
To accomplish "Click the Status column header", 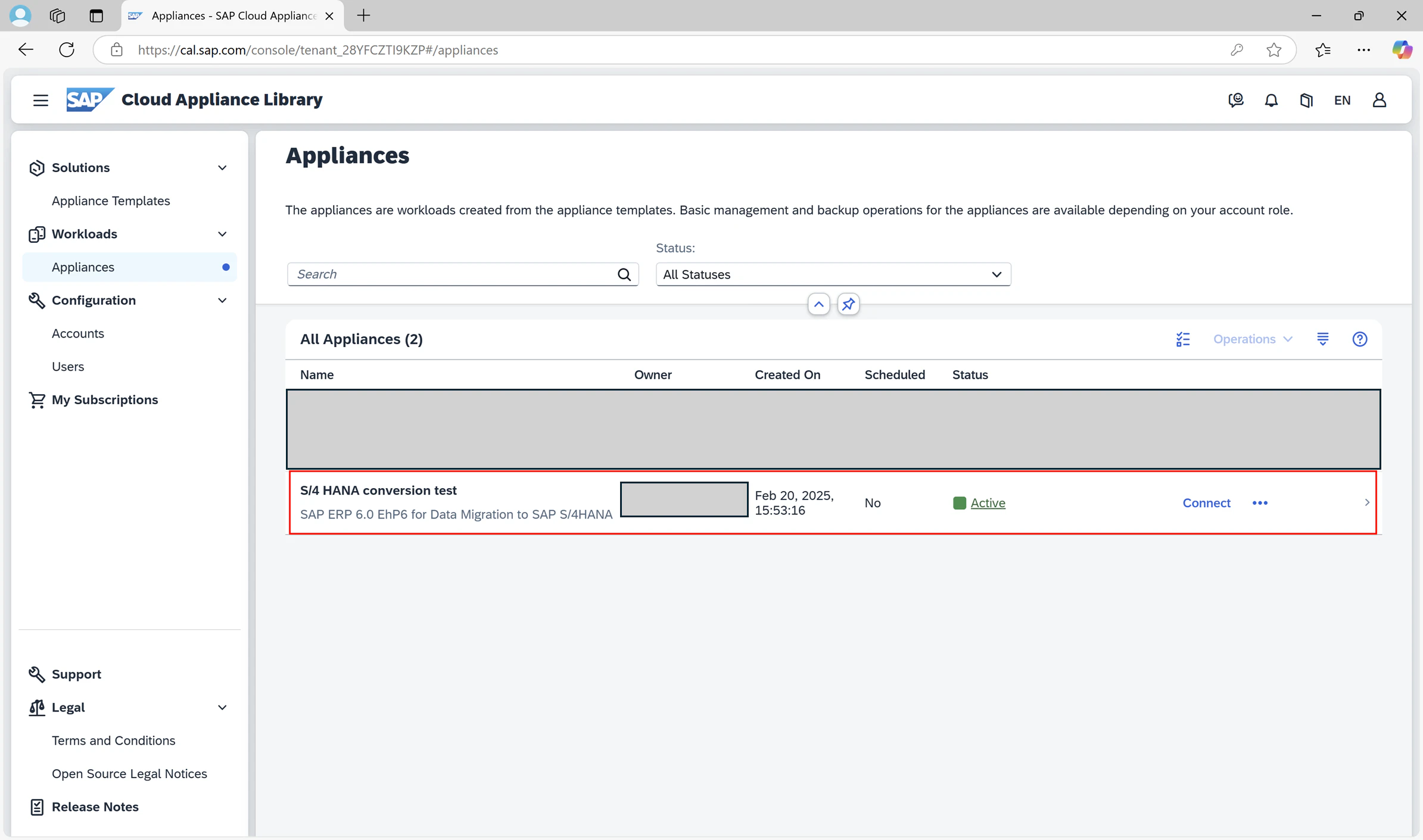I will point(970,375).
